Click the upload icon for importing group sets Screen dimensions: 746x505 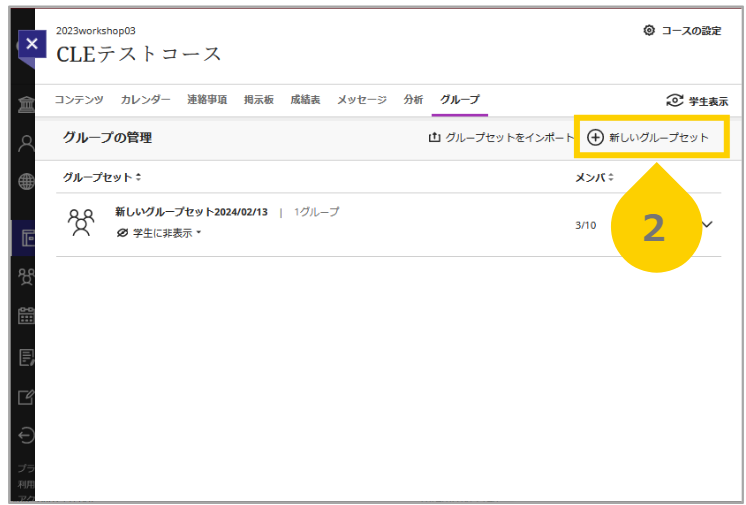tap(434, 138)
